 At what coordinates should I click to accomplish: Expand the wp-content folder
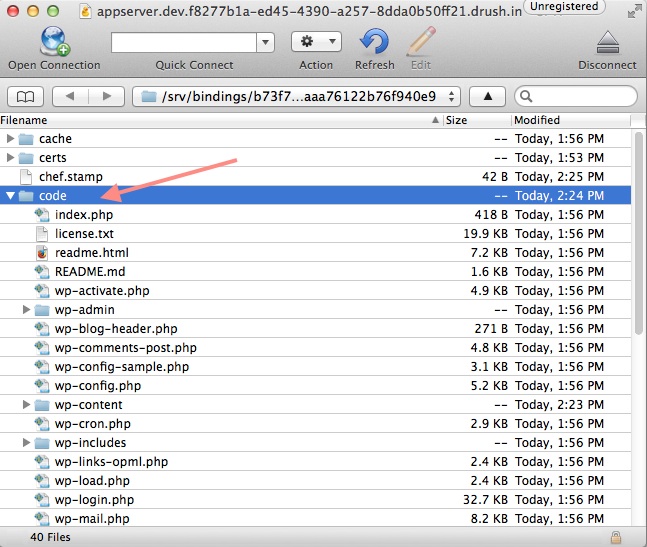click(27, 405)
